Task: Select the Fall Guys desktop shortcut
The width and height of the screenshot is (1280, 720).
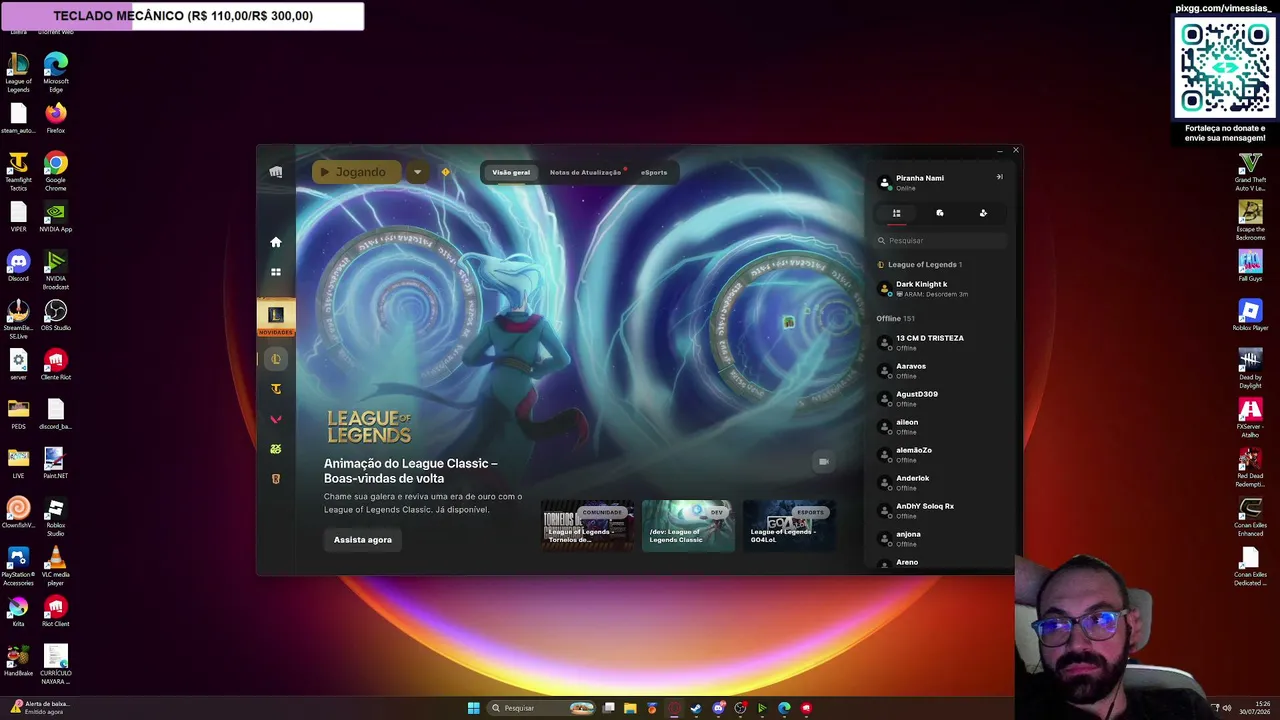Action: click(1250, 266)
